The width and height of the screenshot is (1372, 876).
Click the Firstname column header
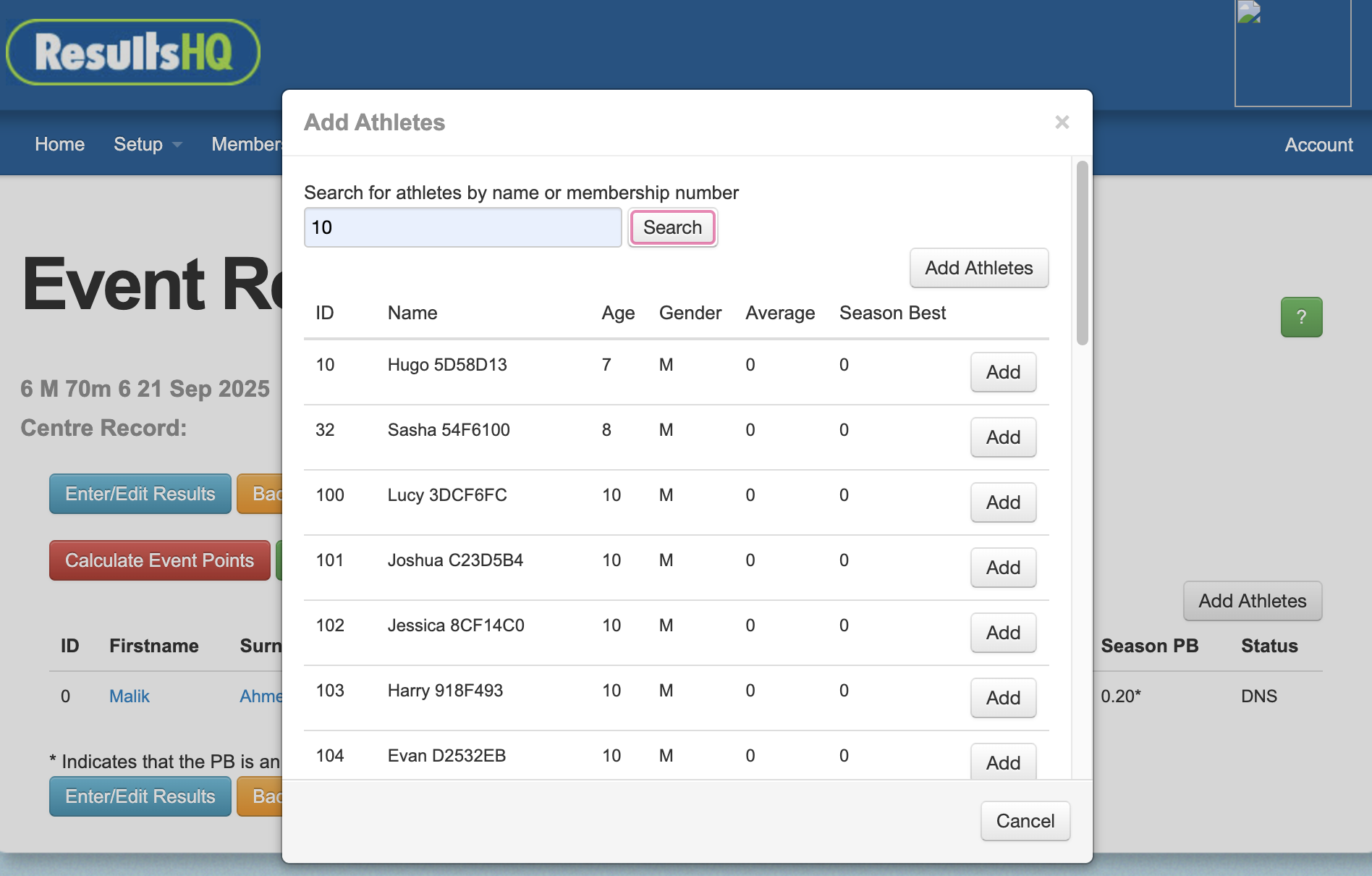click(154, 646)
